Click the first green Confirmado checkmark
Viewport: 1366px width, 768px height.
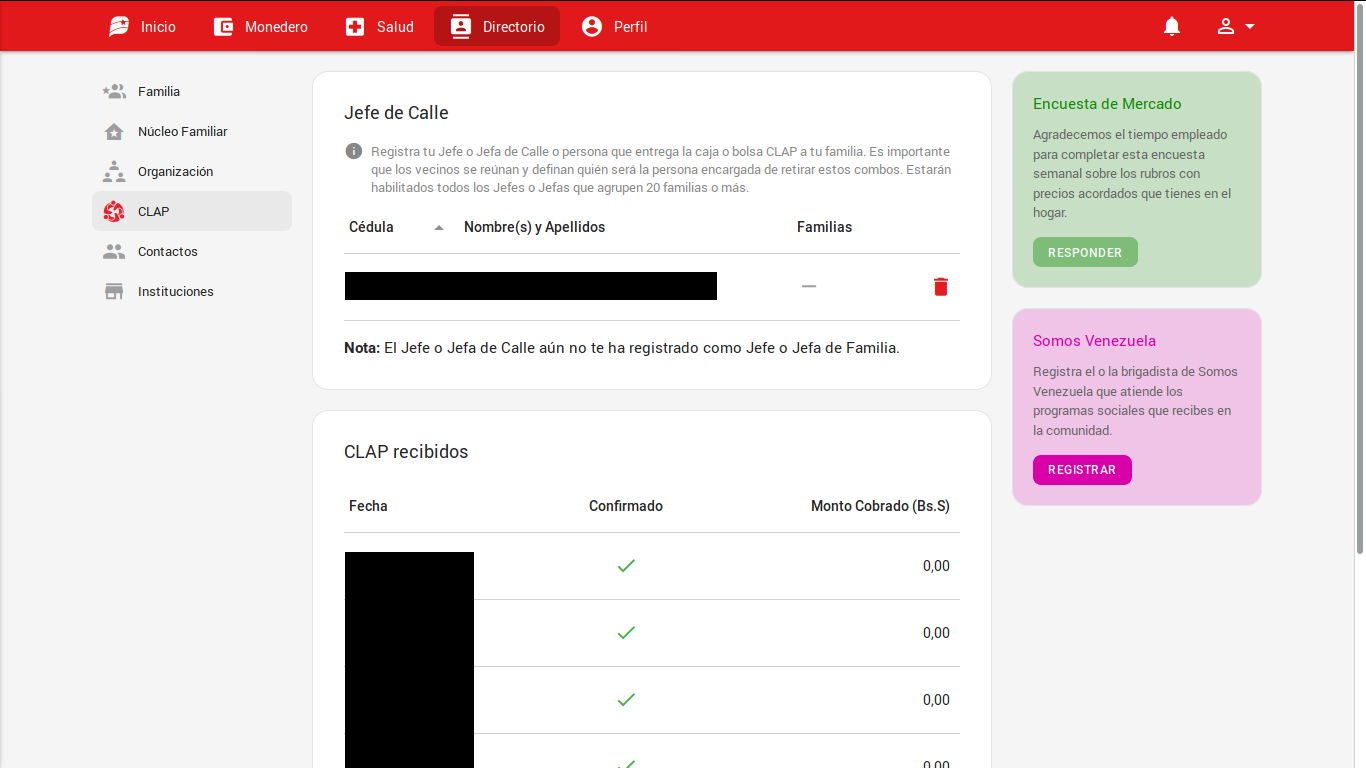pos(626,566)
